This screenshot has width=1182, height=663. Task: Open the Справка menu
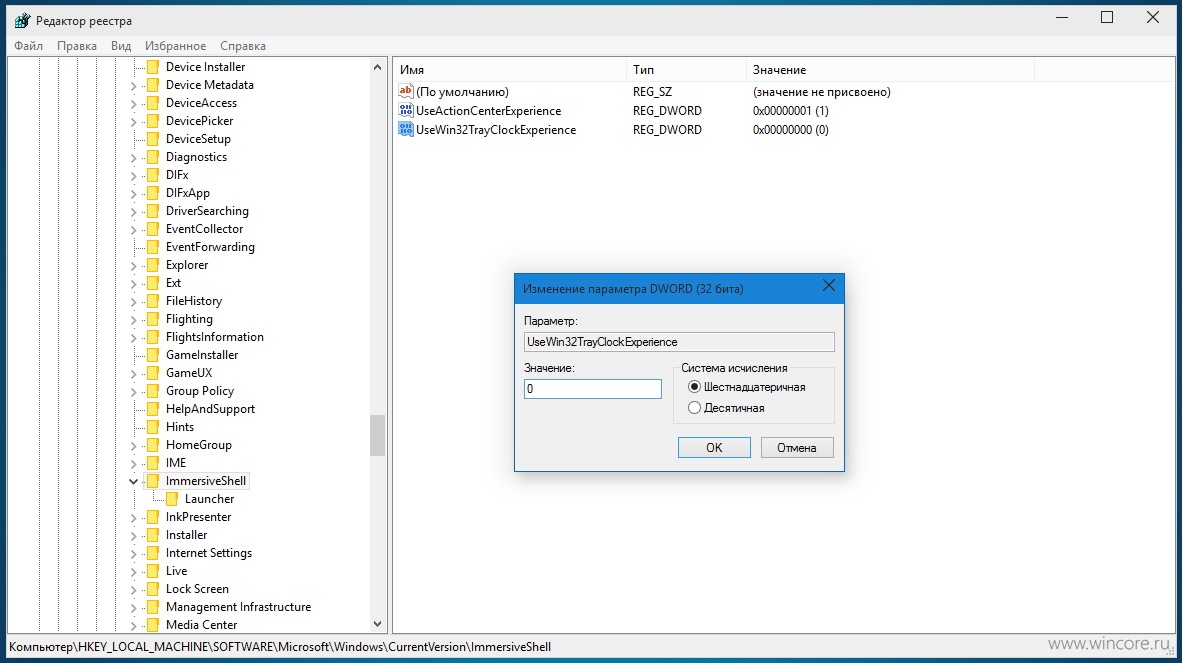243,45
